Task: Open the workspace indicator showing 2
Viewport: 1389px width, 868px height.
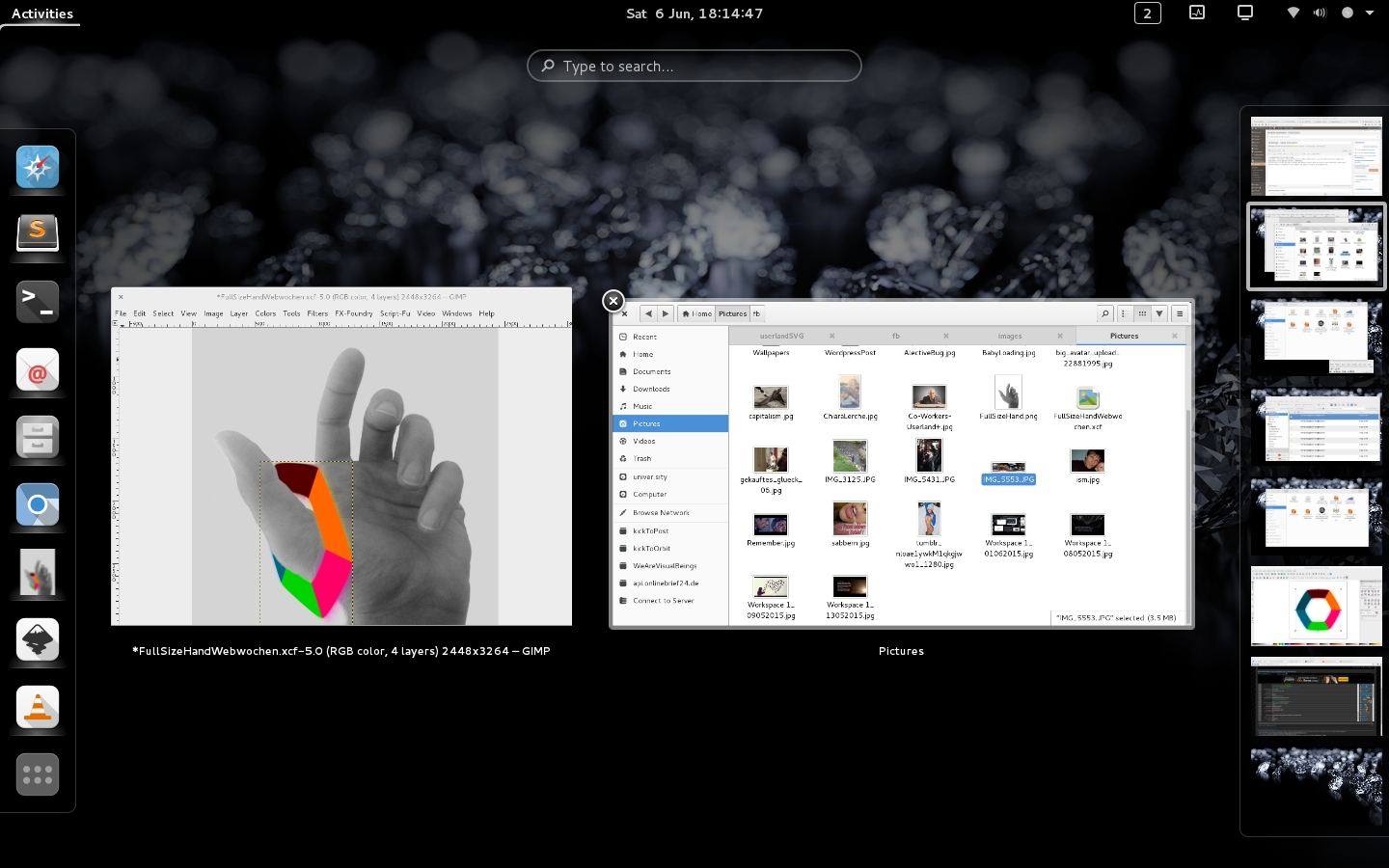Action: tap(1147, 13)
